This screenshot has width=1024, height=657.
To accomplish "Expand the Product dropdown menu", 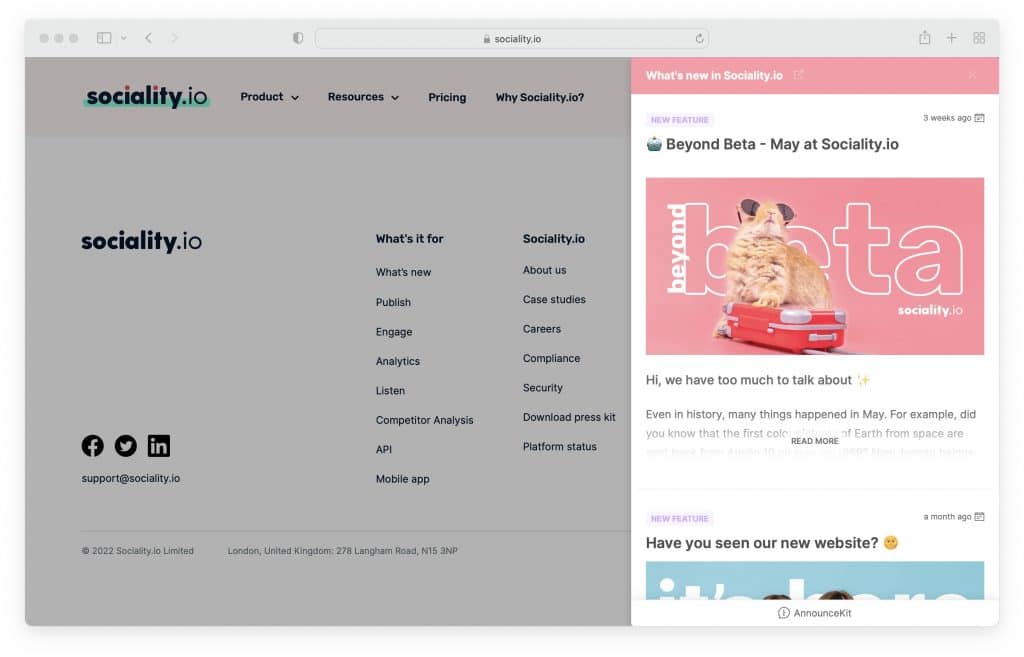I will tap(269, 97).
